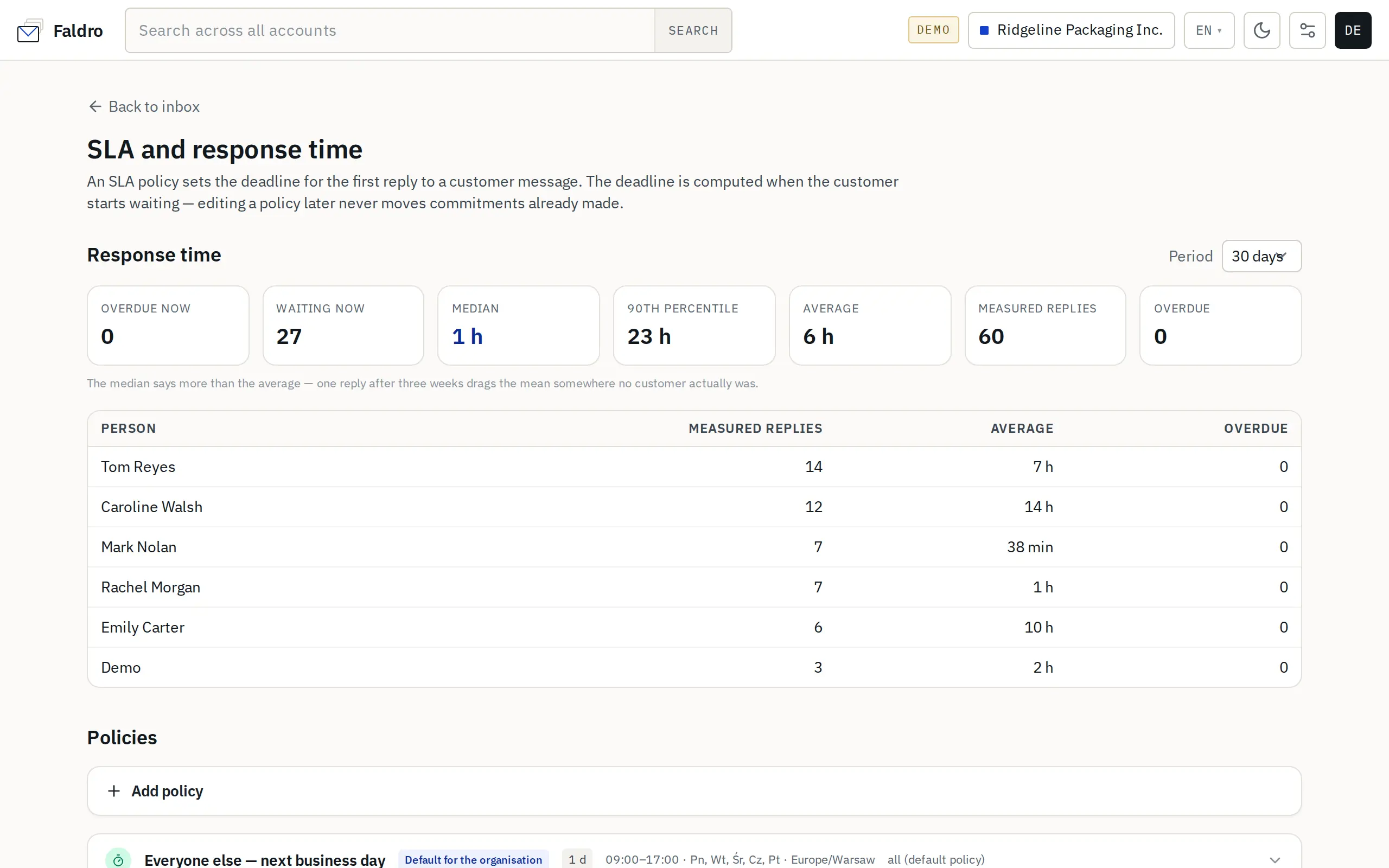Click the Measured replies 60 card

(1045, 325)
